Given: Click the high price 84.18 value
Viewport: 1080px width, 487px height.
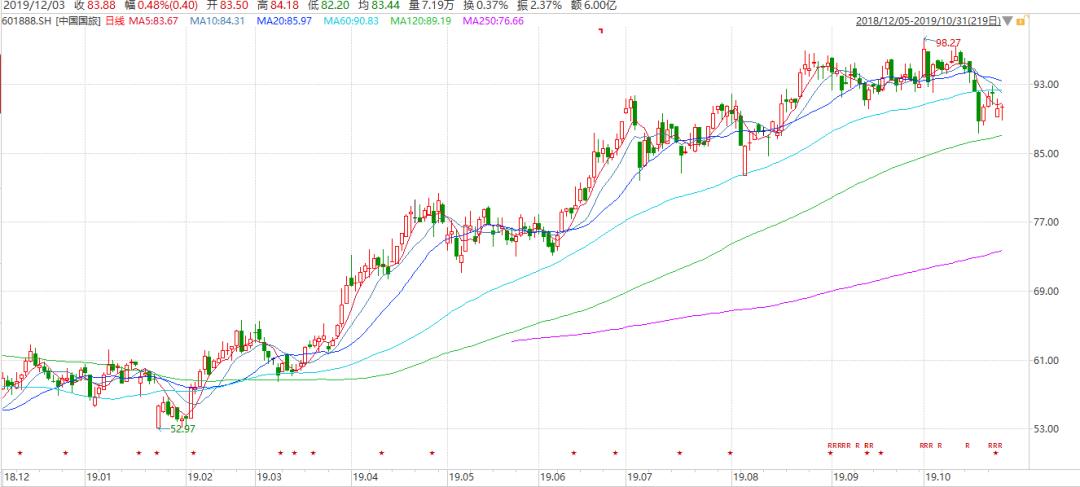Looking at the screenshot, I should 284,6.
